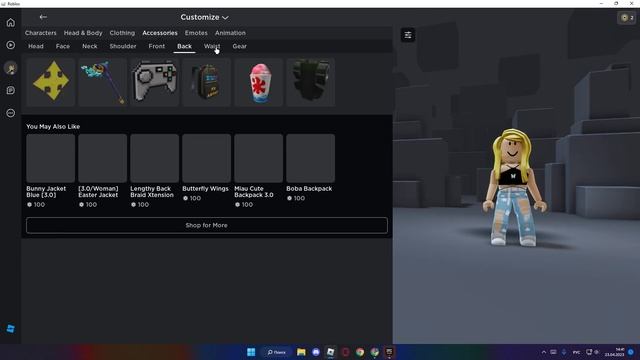Switch to the Head & Body tab
Screen dimensions: 640x360
83,33
